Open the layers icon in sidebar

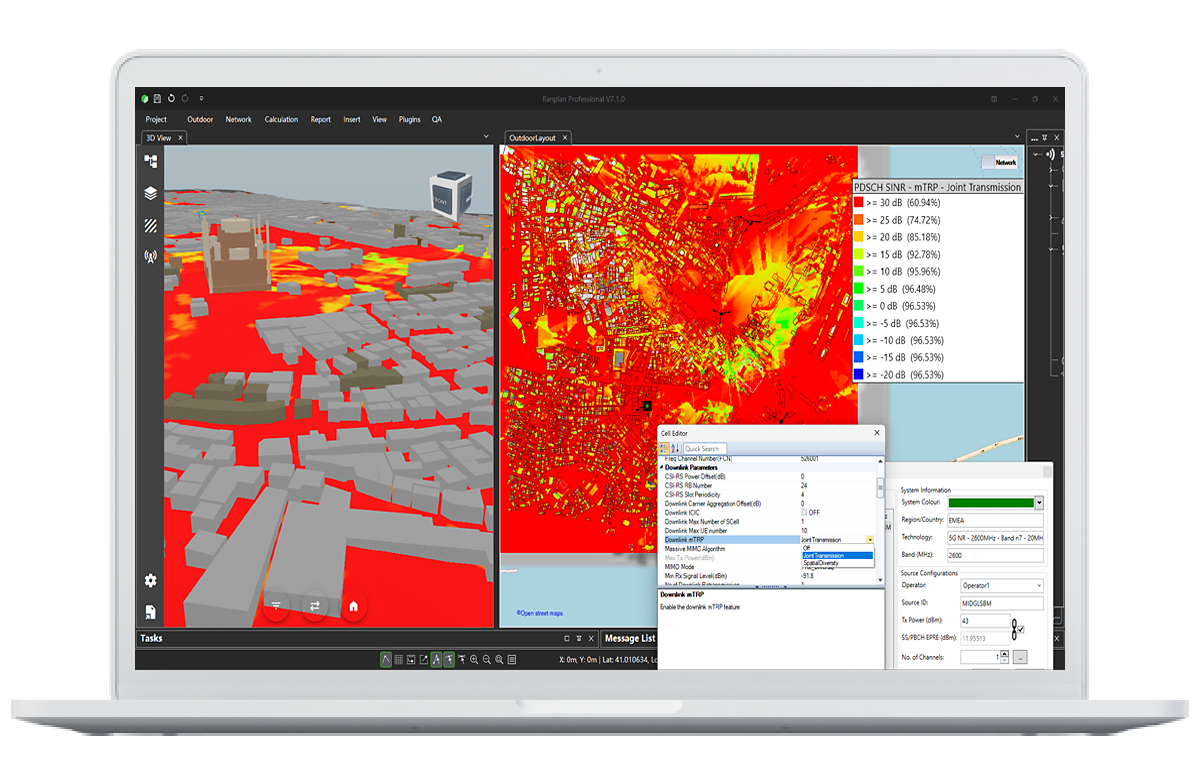(150, 193)
